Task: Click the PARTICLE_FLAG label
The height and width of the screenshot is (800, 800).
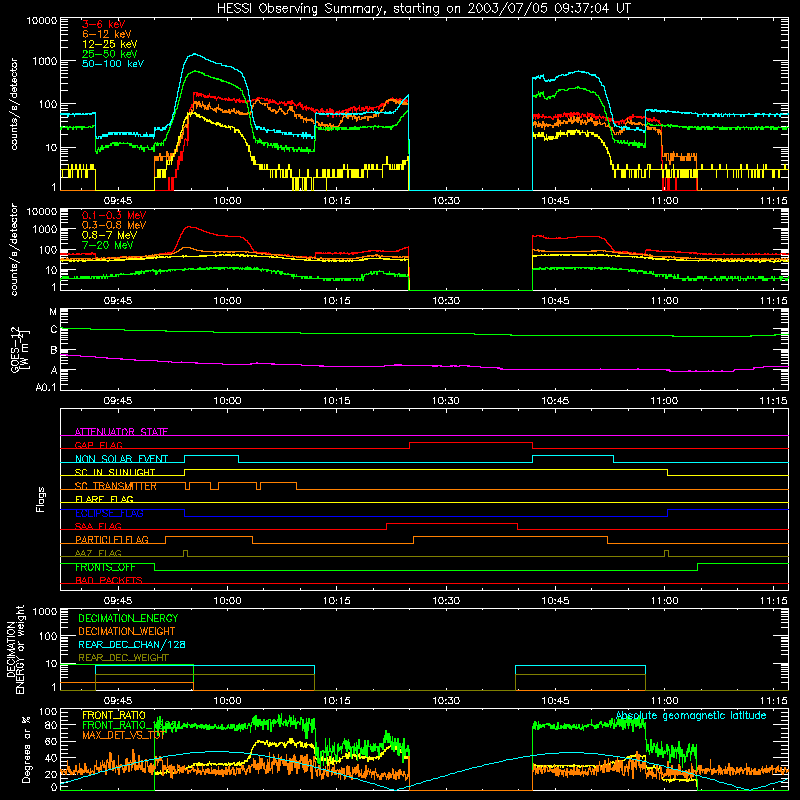Action: 112,540
